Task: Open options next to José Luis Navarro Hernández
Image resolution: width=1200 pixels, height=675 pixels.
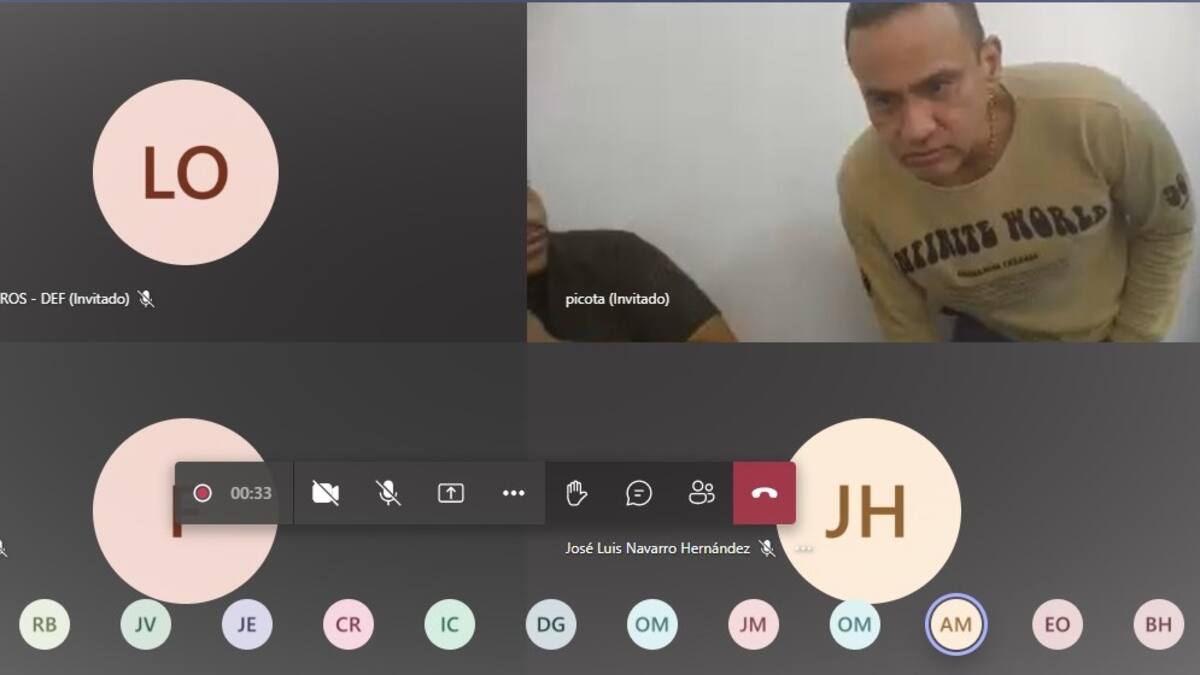Action: point(804,548)
